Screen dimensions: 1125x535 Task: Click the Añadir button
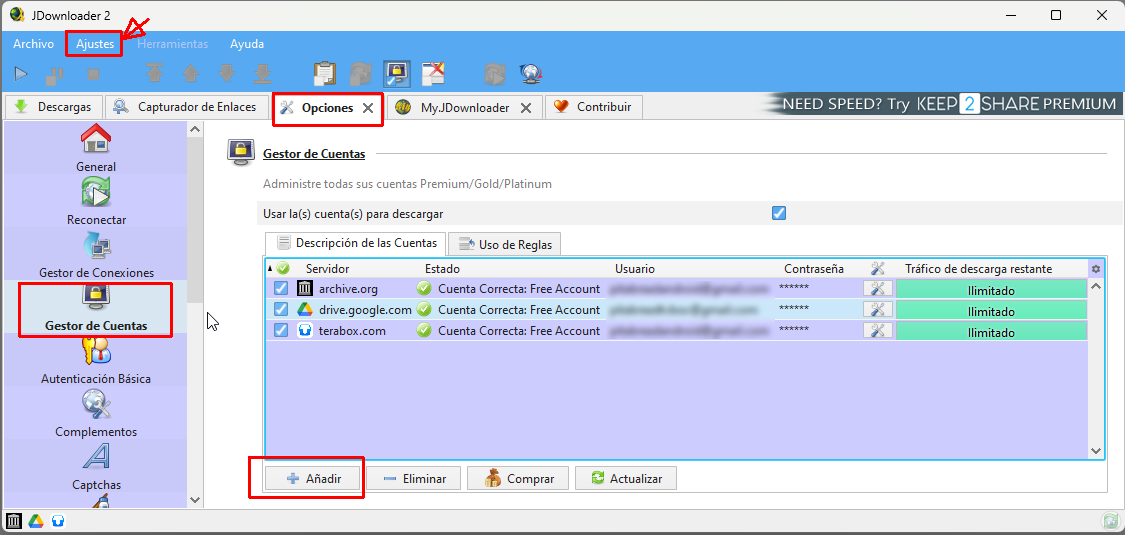click(x=314, y=479)
